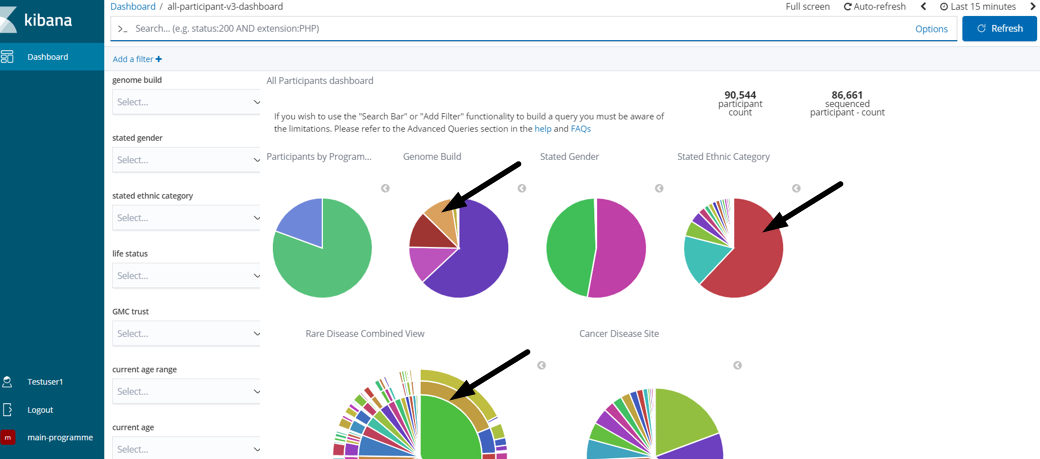This screenshot has width=1040, height=459.
Task: Click the 90,544 participant count metric
Action: click(740, 103)
